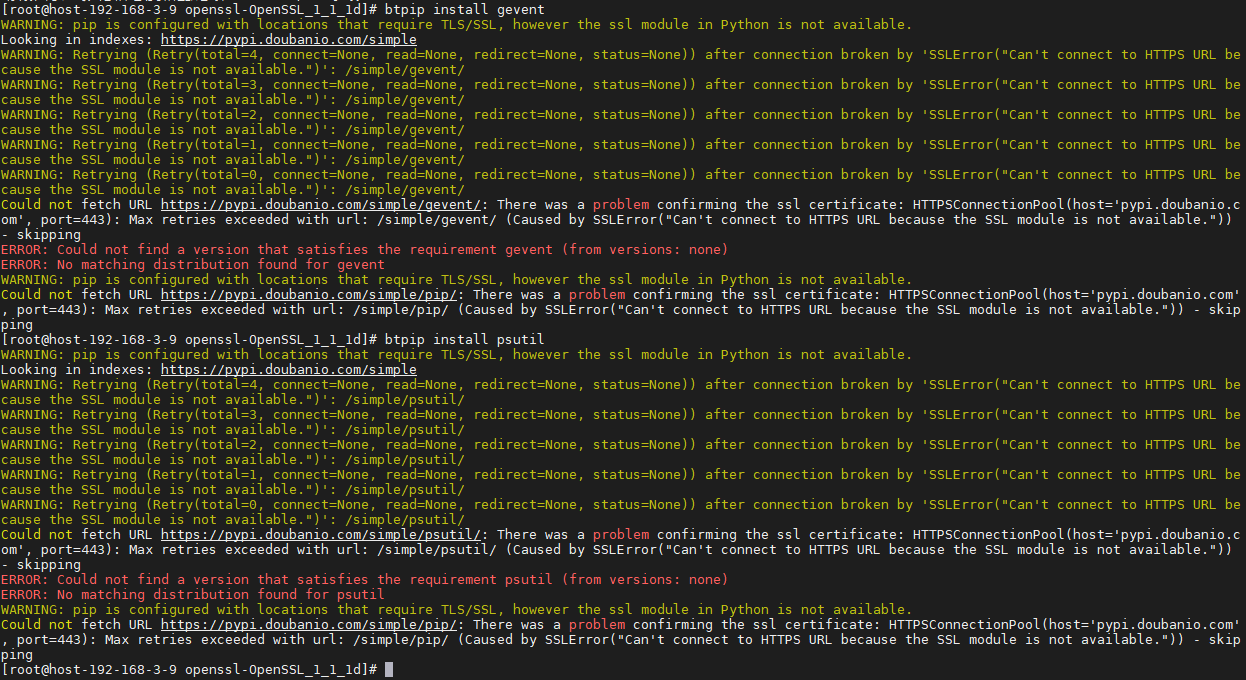Click the total=4 retry warning for /simple/gevent/

[x=621, y=62]
